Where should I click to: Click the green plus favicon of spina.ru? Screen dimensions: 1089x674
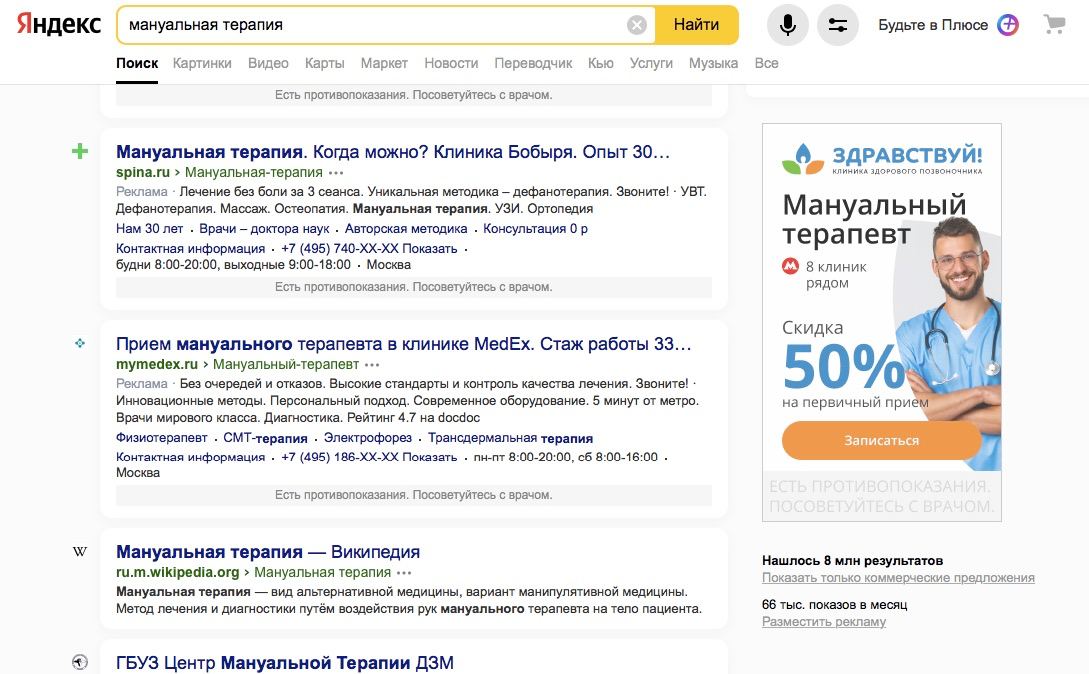point(80,151)
